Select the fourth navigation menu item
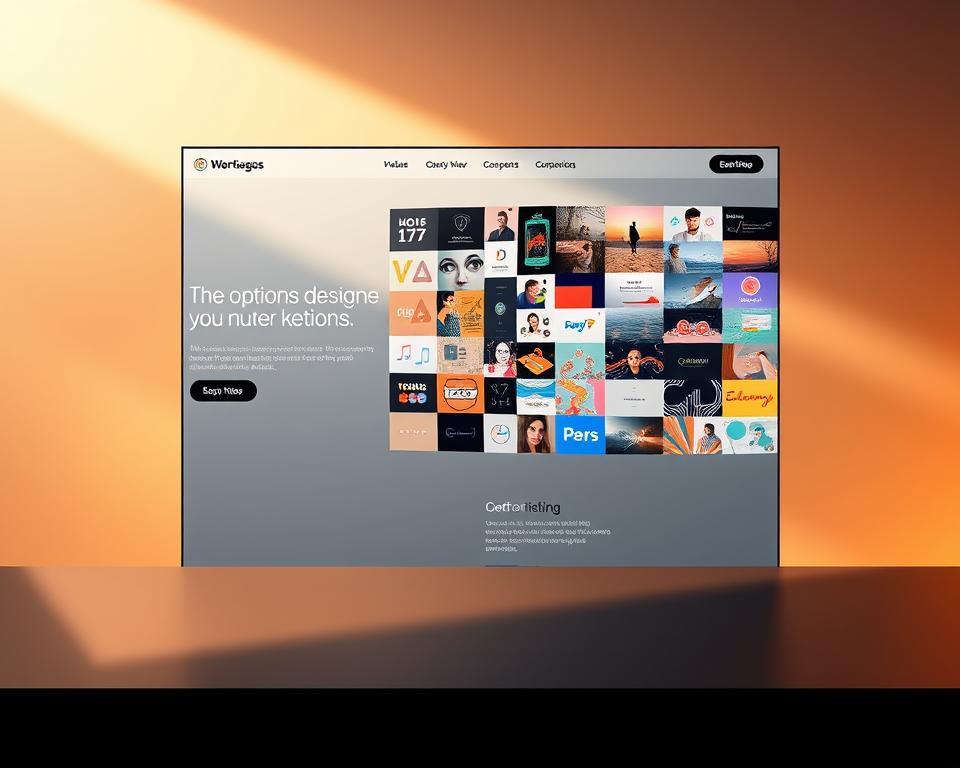This screenshot has height=768, width=960. (555, 165)
